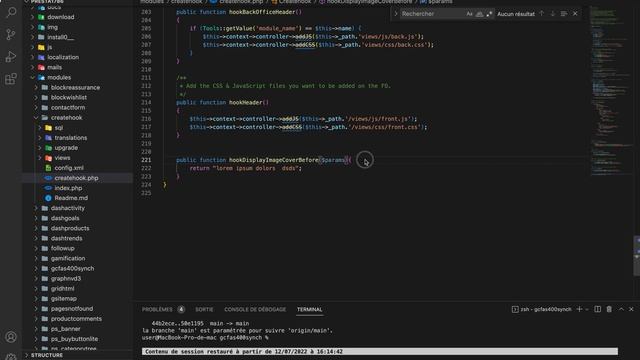Go to the next match with the down arrow
This screenshot has height=360, width=640.
click(x=553, y=13)
